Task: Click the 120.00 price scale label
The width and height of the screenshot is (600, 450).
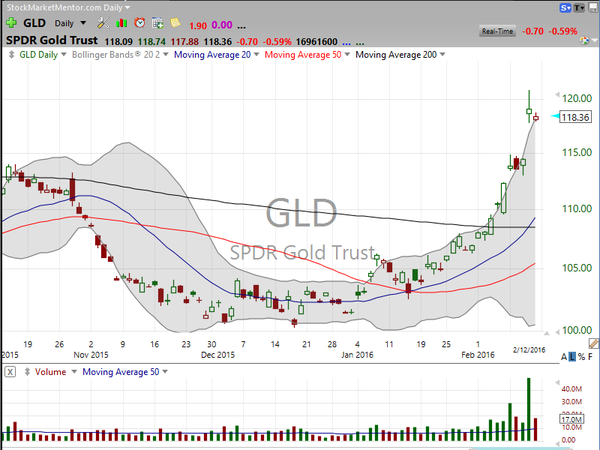Action: (x=577, y=98)
